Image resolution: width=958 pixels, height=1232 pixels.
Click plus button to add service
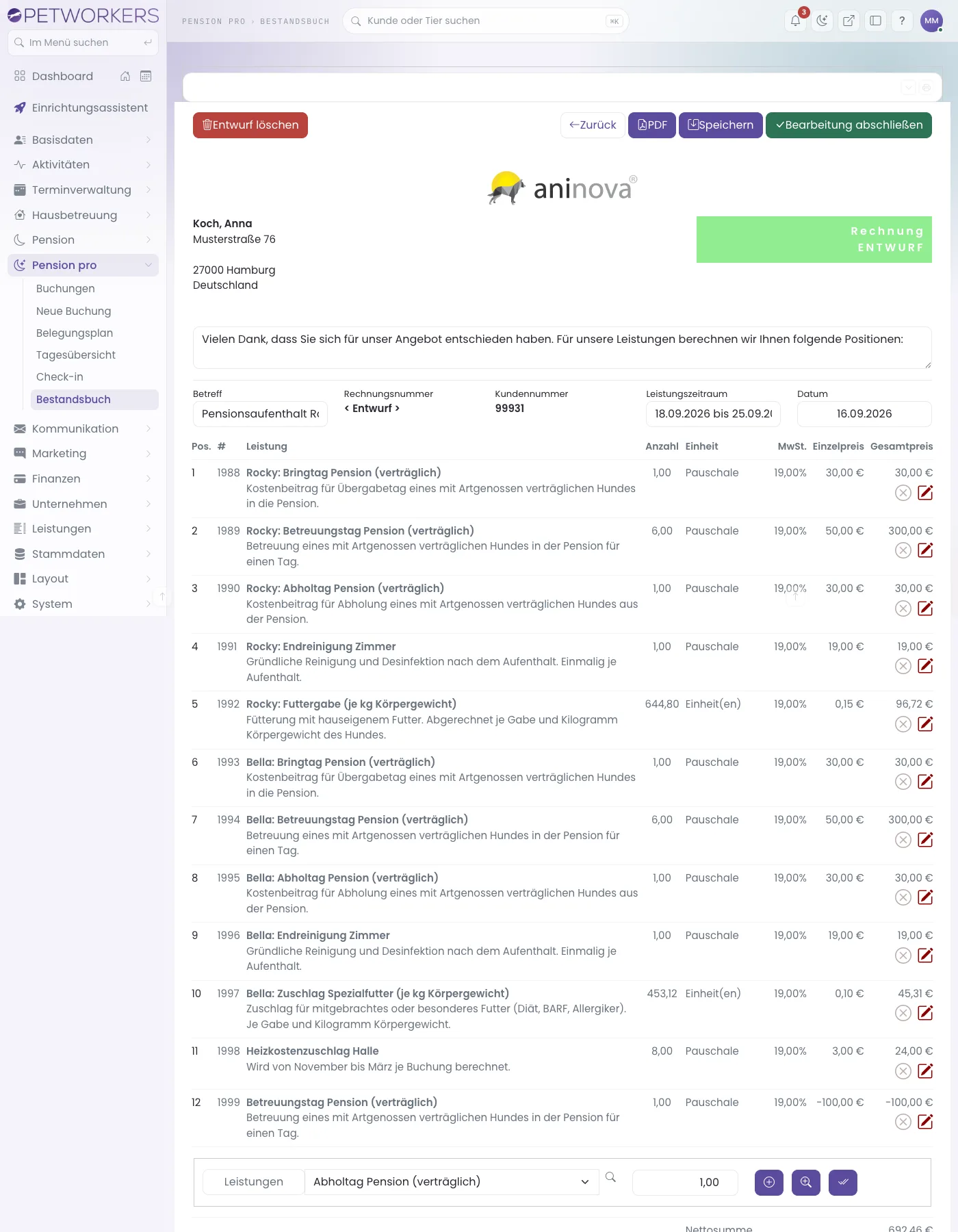point(769,1182)
